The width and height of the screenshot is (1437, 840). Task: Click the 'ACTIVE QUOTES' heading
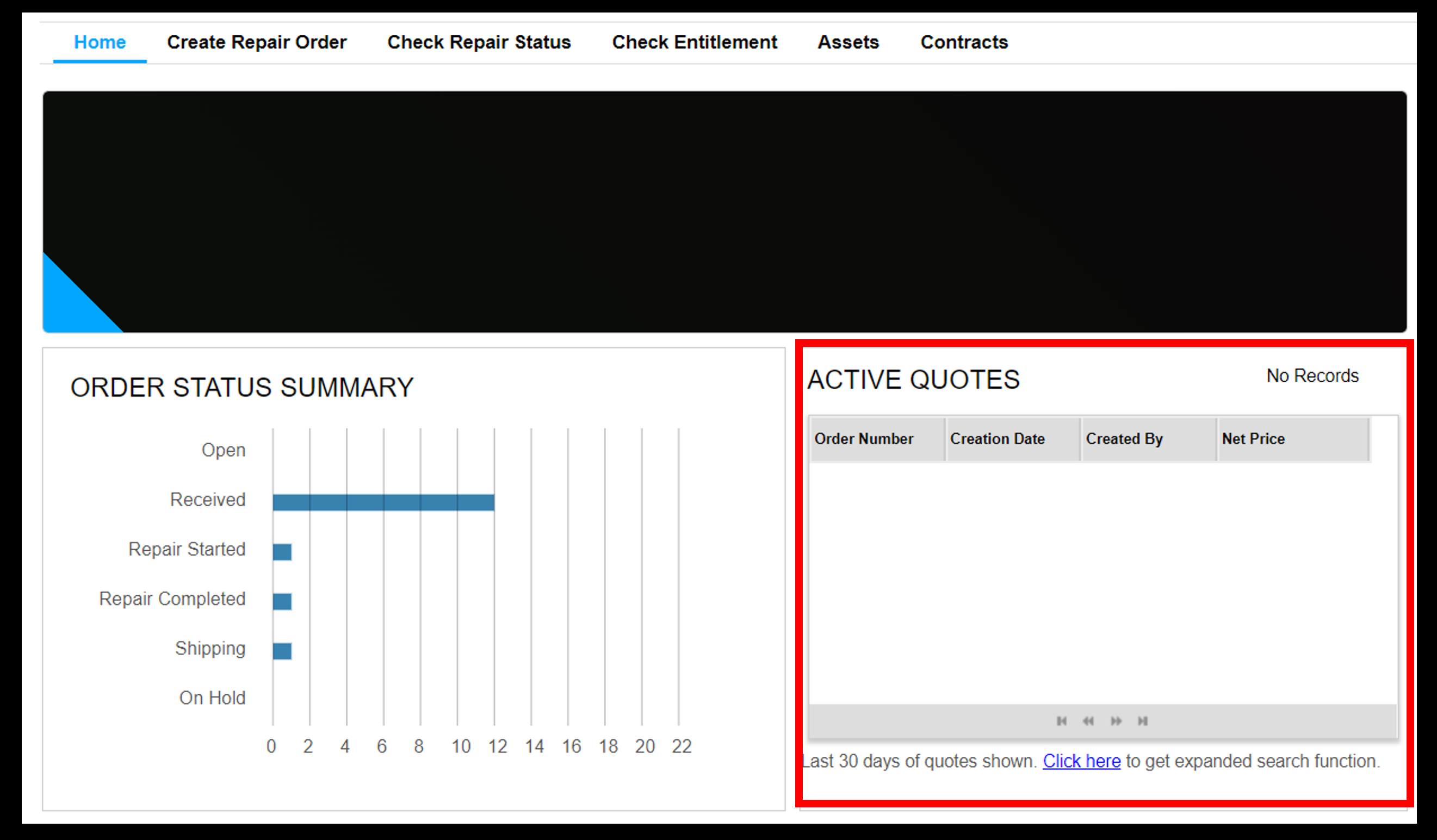(914, 380)
